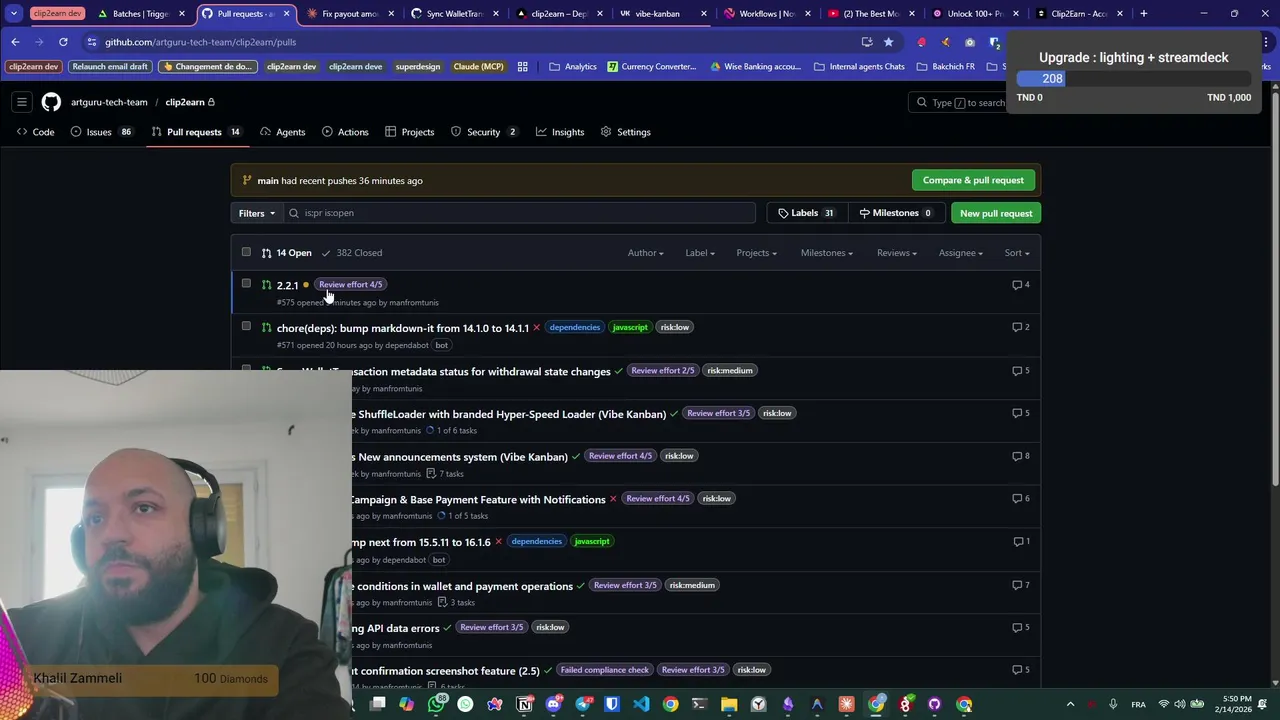
Task: Open the terminal from the taskbar
Action: pos(699,704)
